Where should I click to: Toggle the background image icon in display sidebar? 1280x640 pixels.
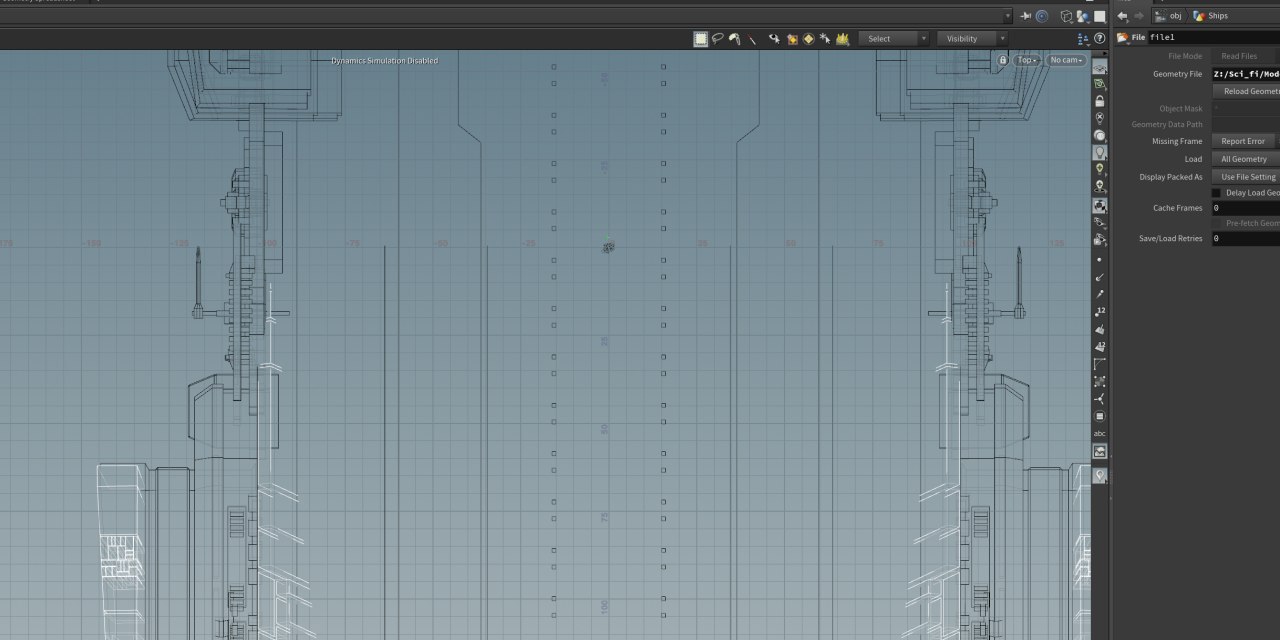1100,452
